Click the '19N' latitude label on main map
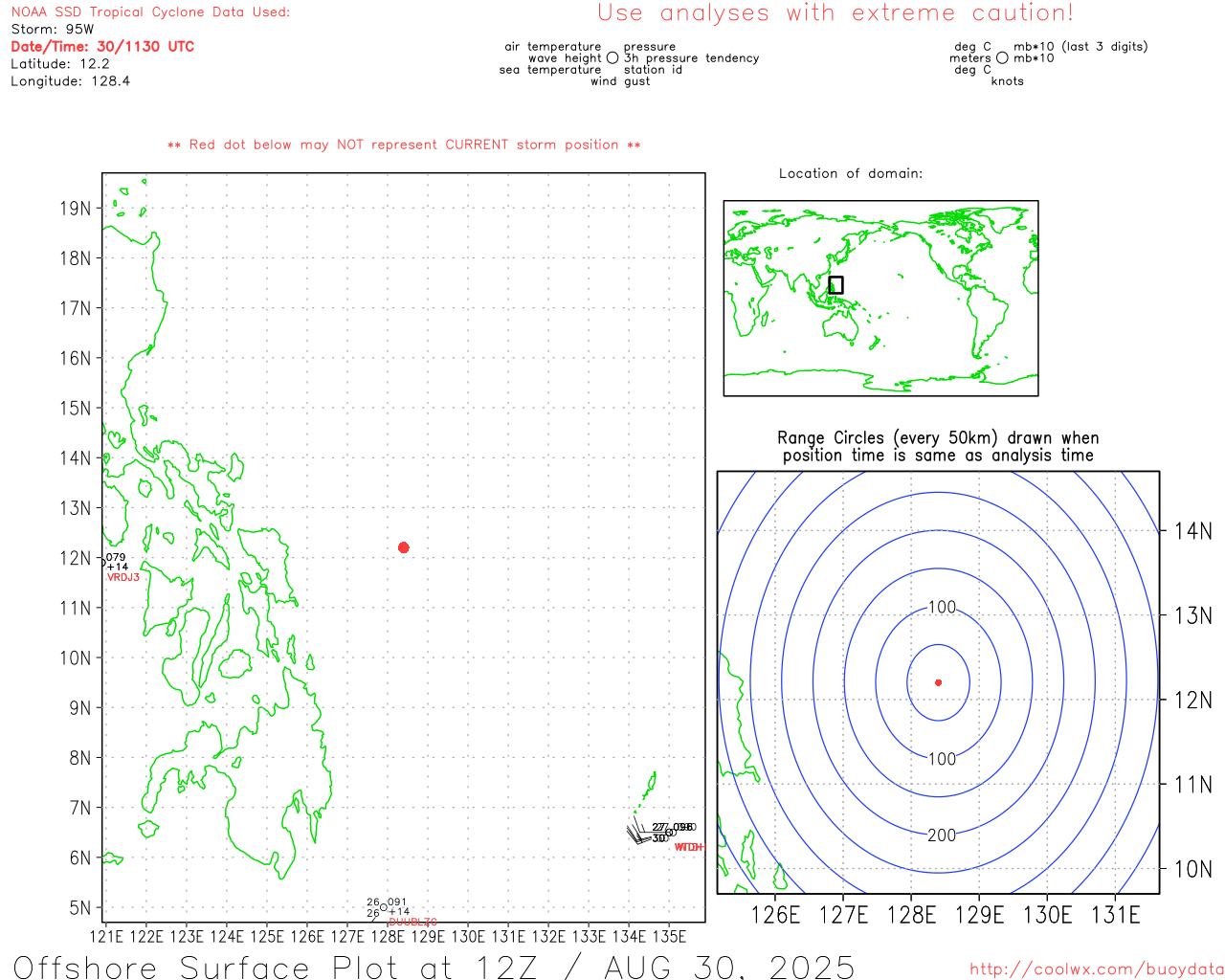 [75, 209]
